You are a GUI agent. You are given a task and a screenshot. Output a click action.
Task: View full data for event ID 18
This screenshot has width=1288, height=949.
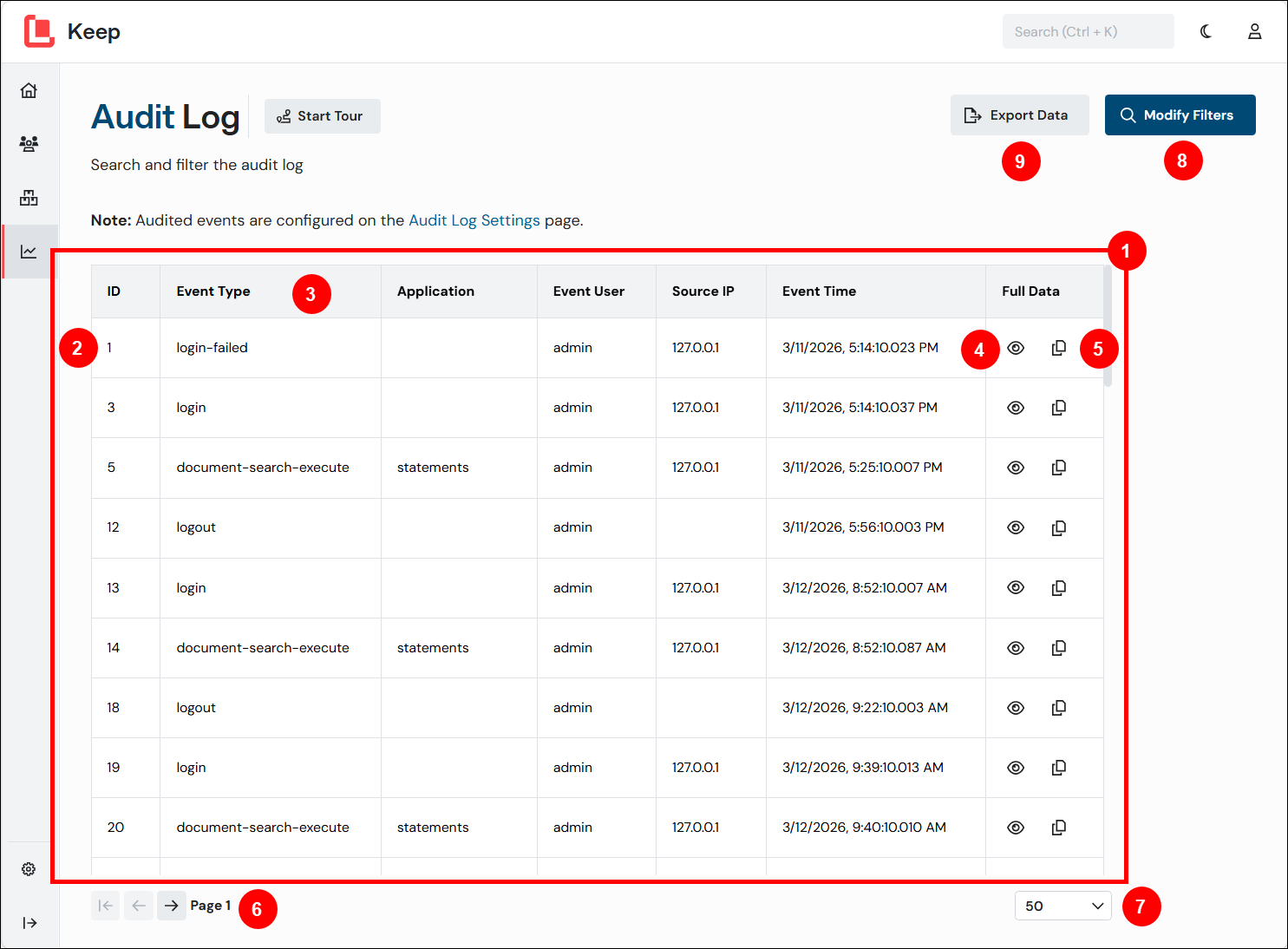(1016, 708)
